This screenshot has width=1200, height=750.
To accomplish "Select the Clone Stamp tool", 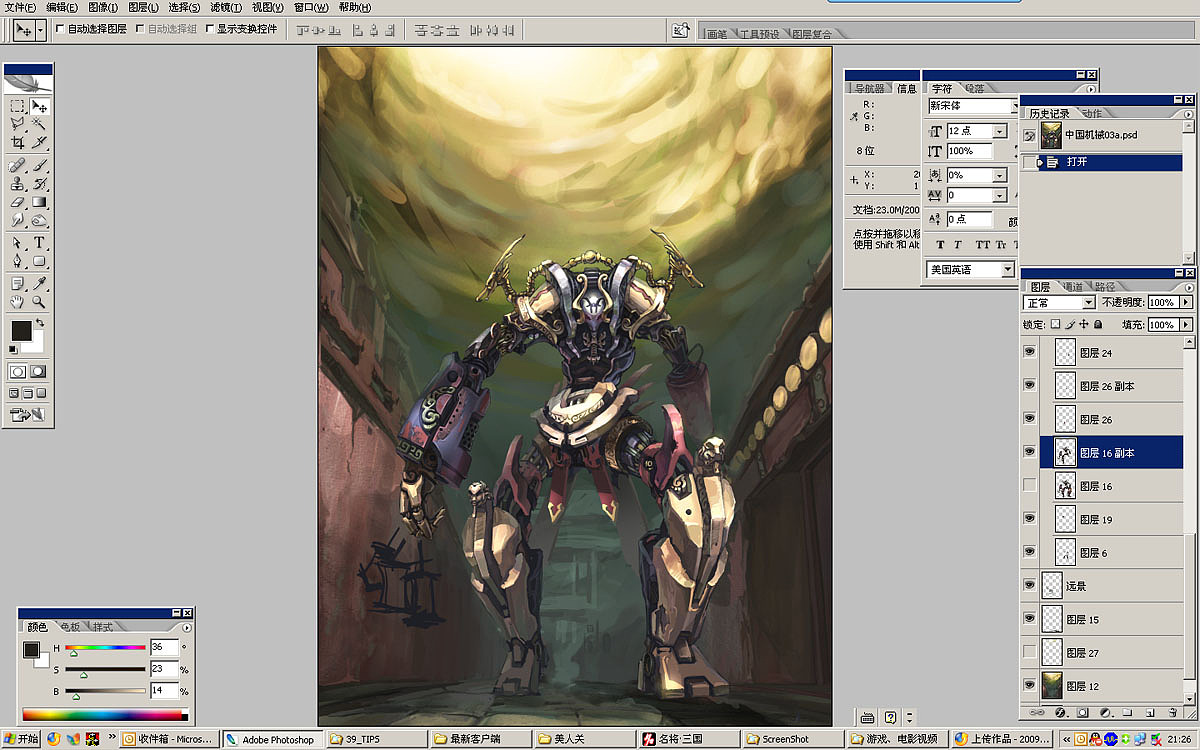I will 17,184.
